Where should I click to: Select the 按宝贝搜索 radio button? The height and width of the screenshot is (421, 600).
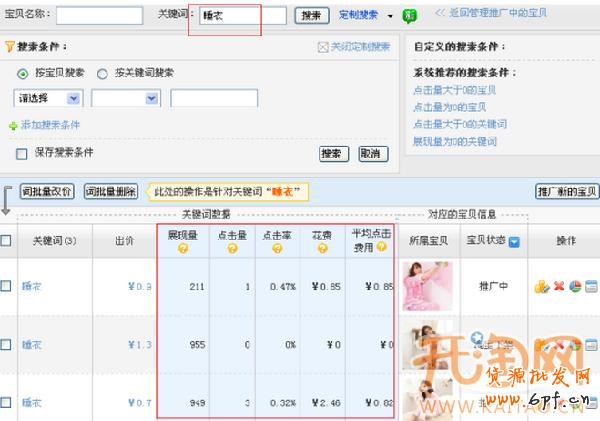pyautogui.click(x=24, y=73)
